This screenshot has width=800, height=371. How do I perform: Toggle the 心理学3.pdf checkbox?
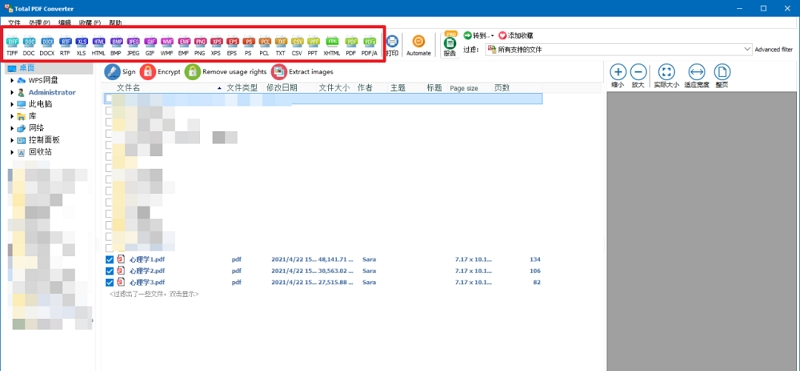[110, 282]
